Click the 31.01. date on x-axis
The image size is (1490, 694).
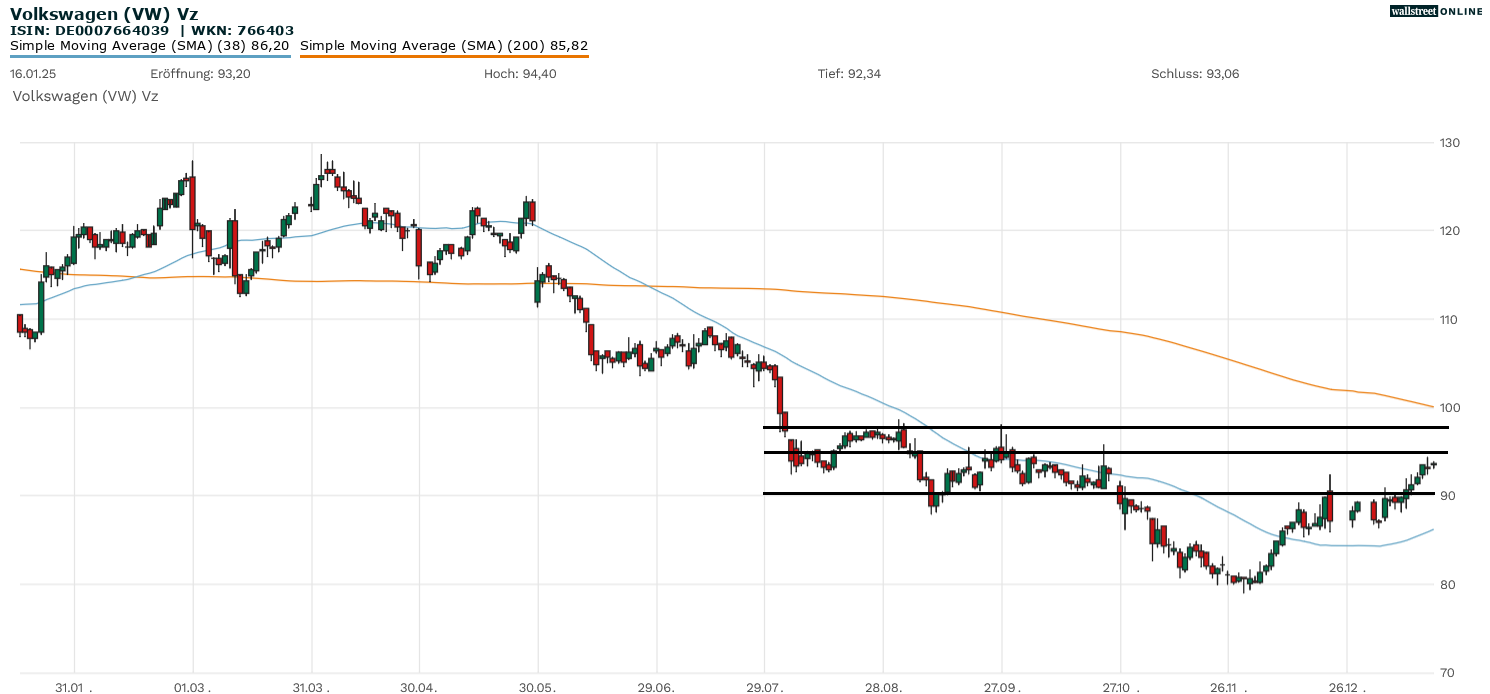tap(75, 688)
